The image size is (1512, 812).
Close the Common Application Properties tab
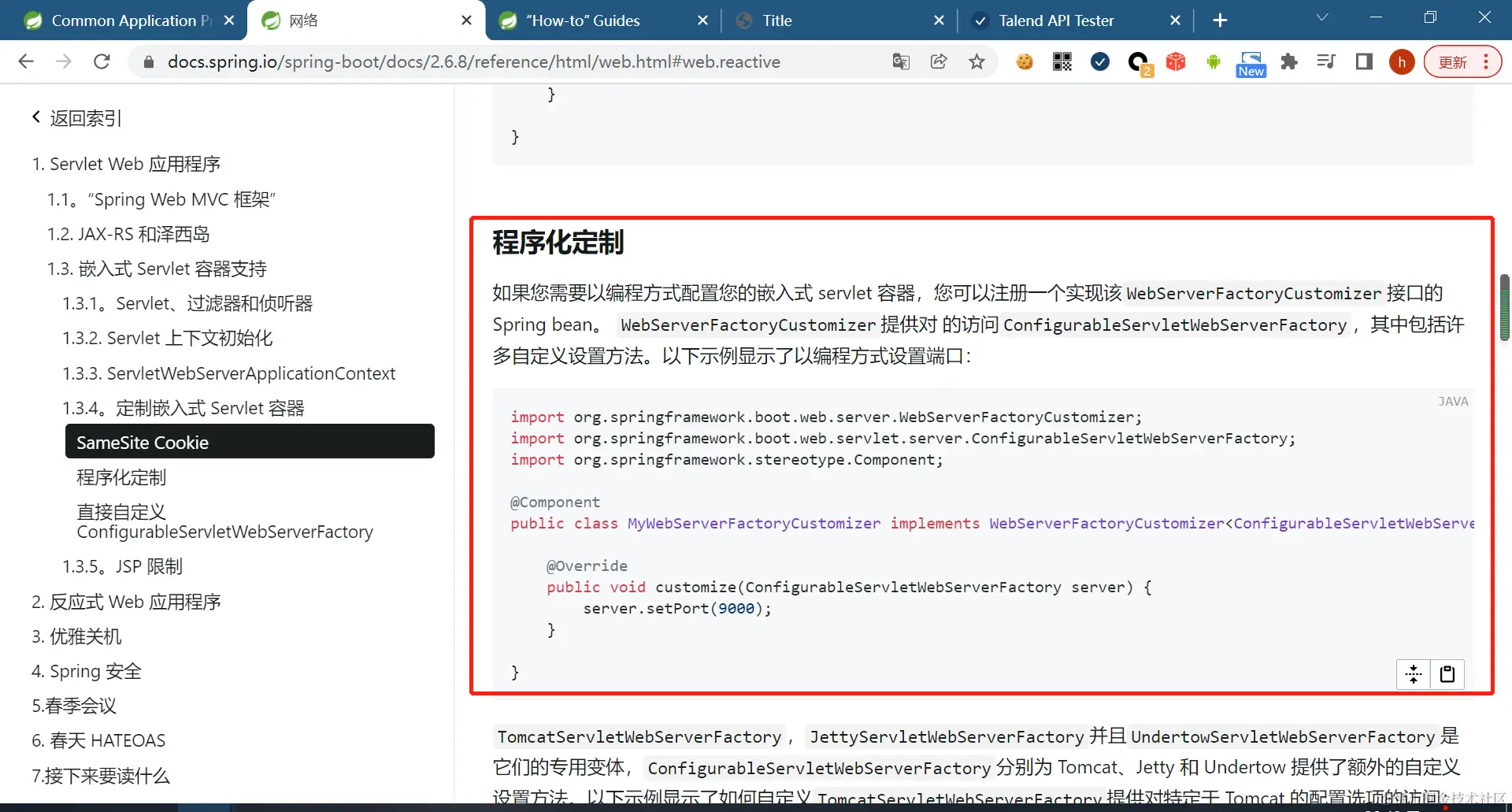point(229,20)
